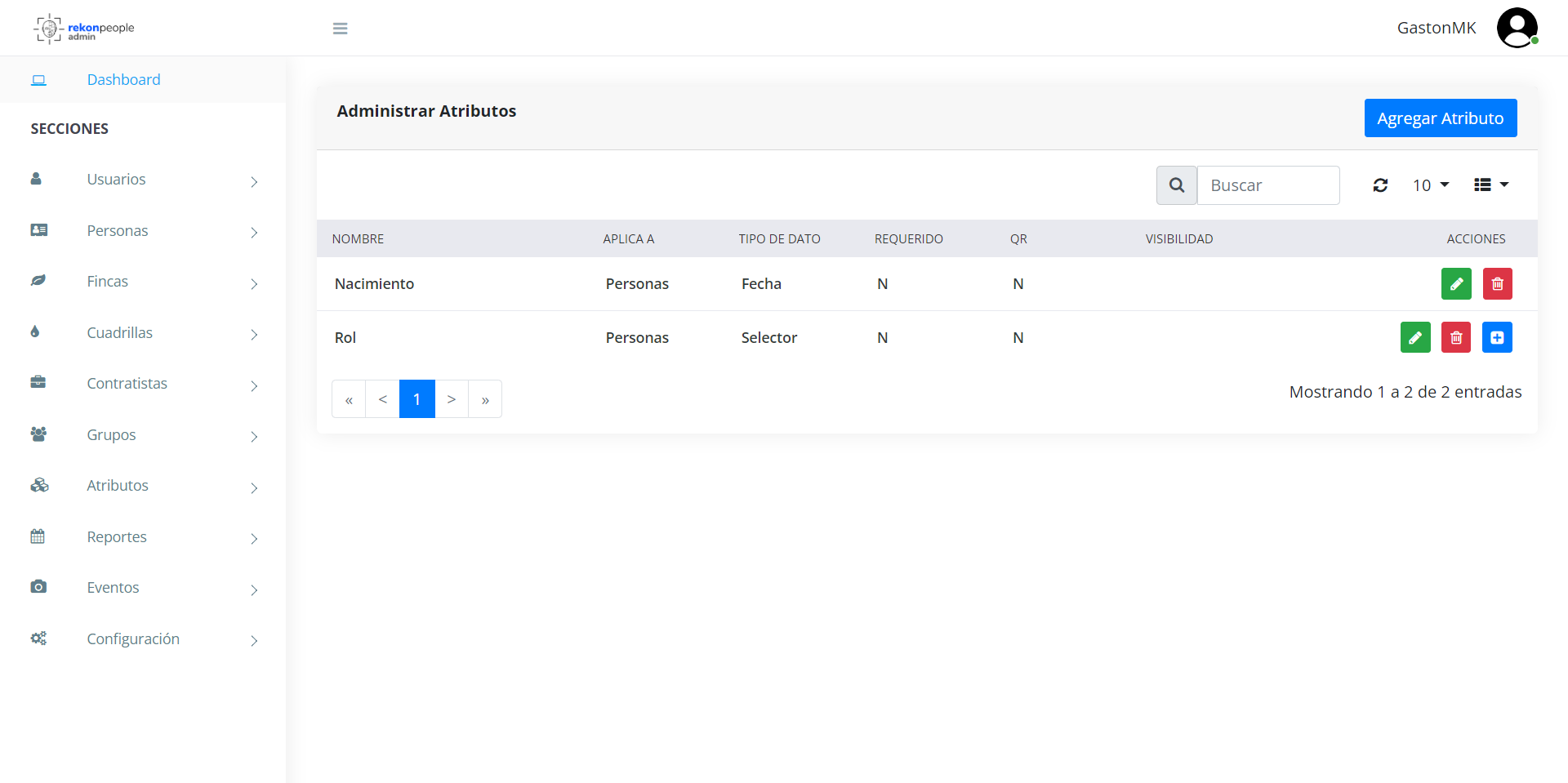Click the Reportes calendar icon
Screen dimensions: 1568x783
pos(38,536)
